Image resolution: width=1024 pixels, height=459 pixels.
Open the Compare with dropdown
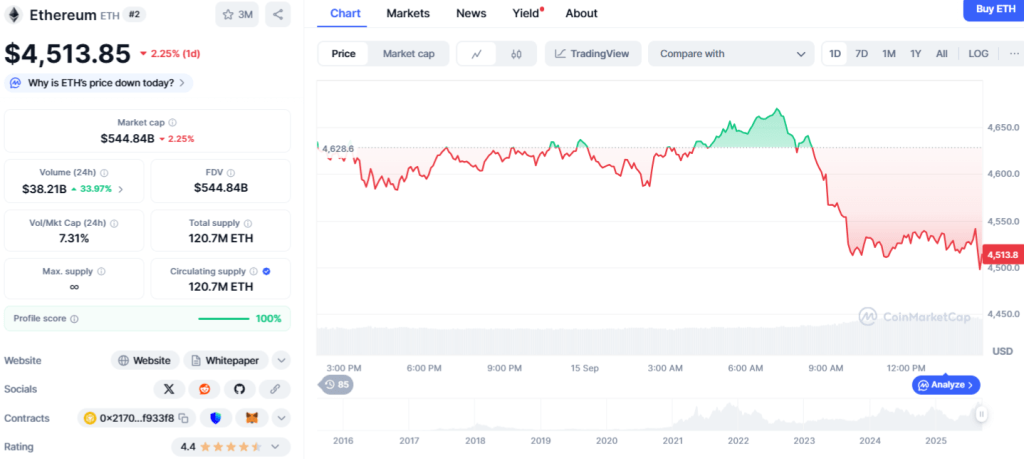(731, 54)
